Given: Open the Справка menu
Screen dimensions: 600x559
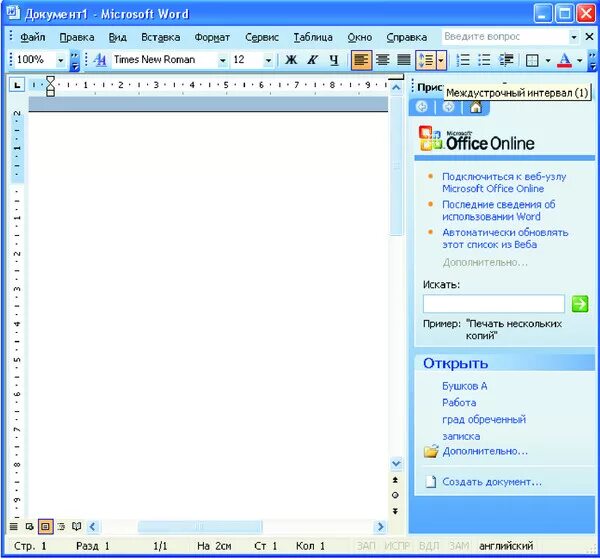Looking at the screenshot, I should pos(406,37).
